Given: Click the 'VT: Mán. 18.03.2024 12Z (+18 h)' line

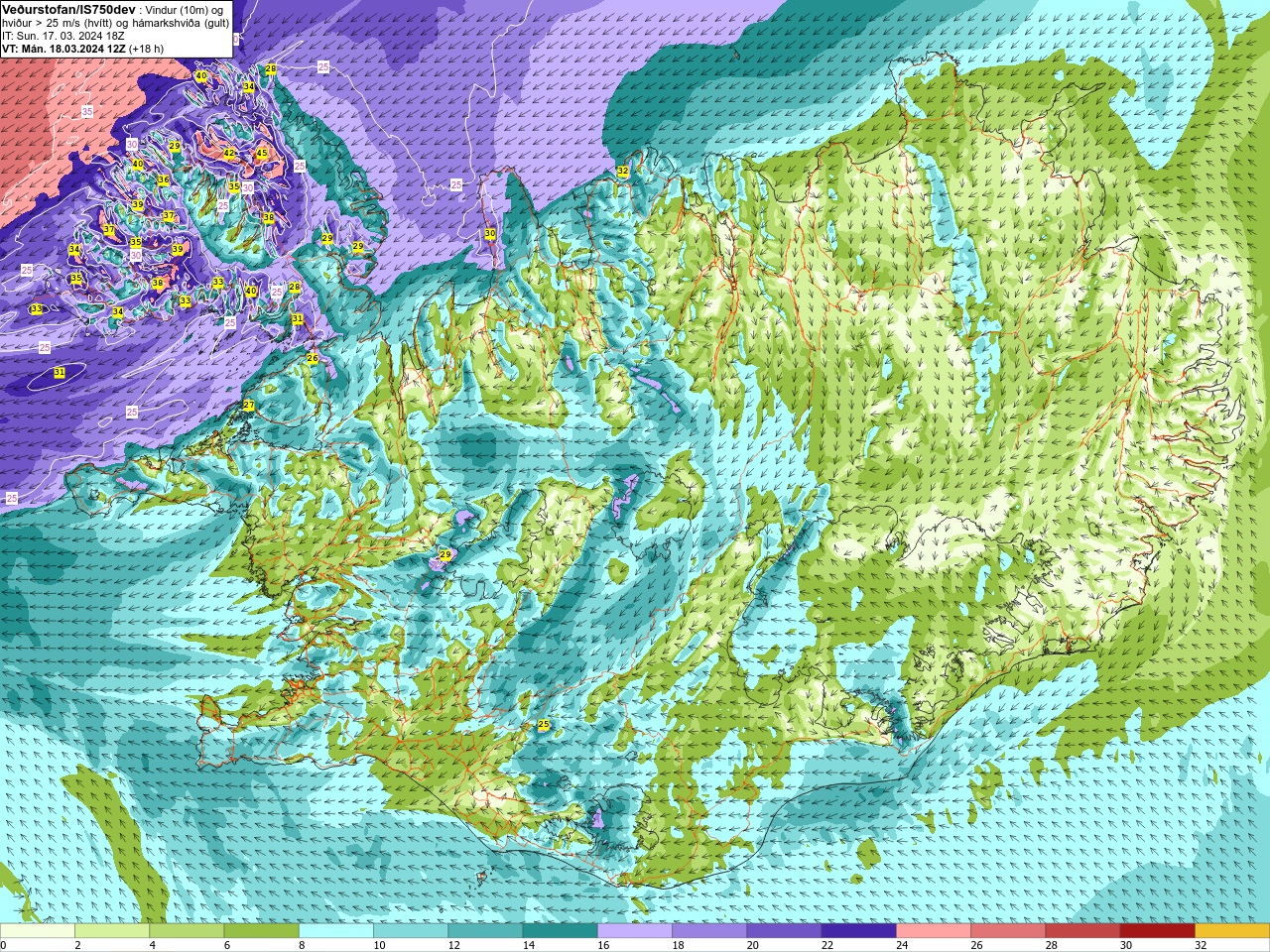Looking at the screenshot, I should click(83, 48).
